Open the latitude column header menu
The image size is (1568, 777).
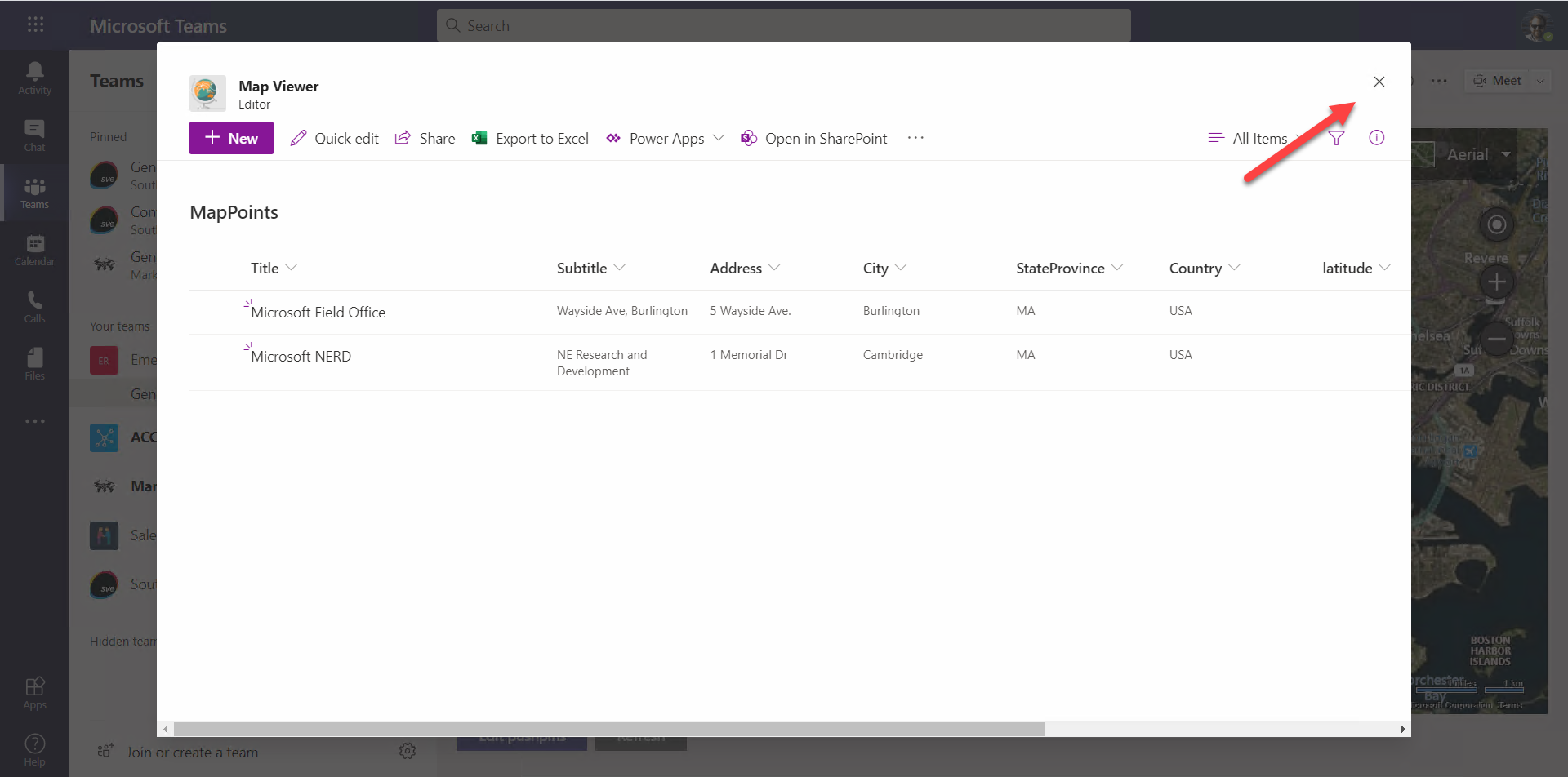tap(1356, 268)
